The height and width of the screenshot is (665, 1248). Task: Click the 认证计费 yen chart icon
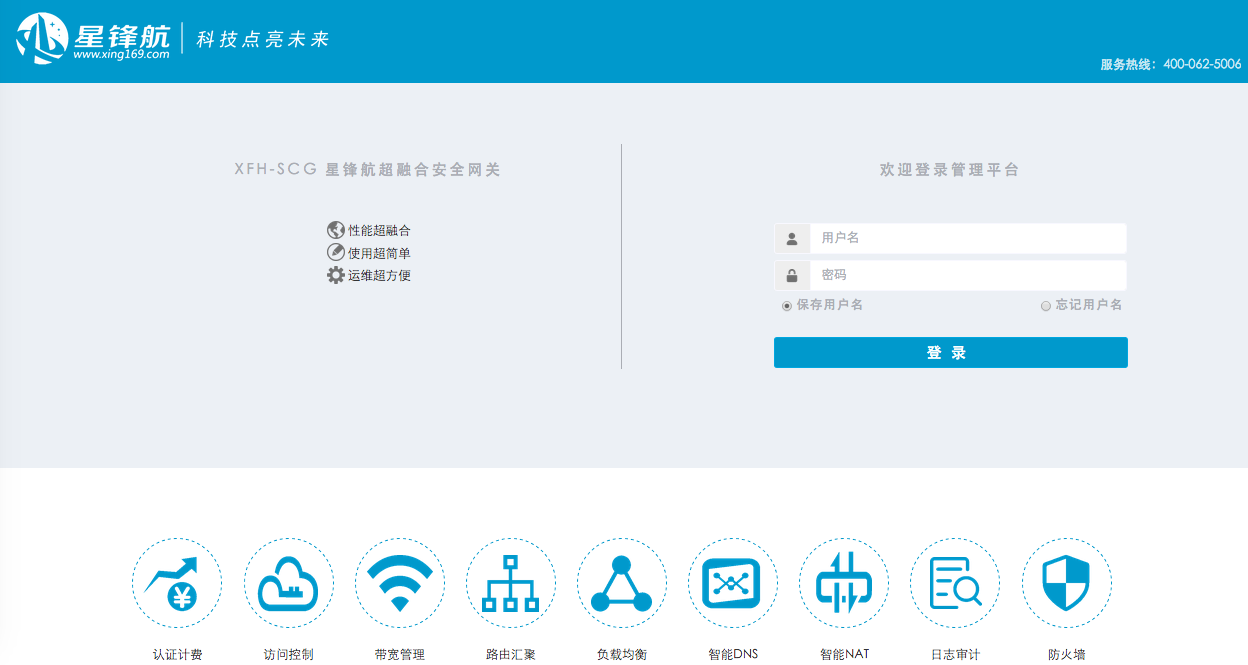(177, 583)
